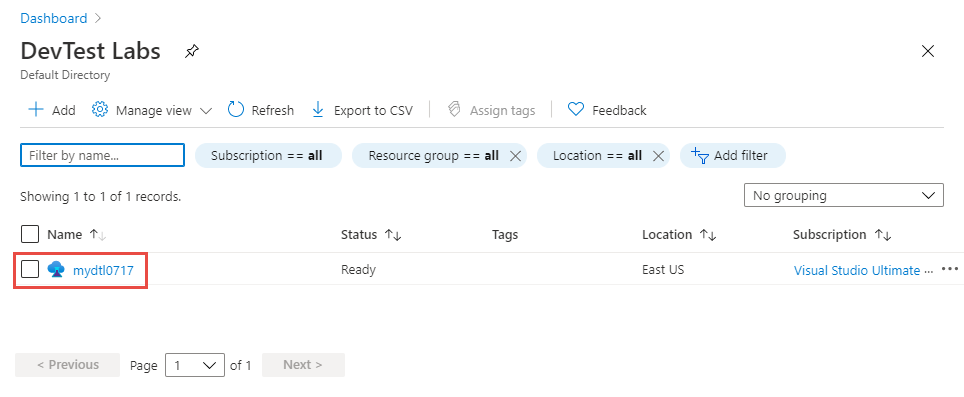Click the Add plus icon
The image size is (964, 397).
click(36, 110)
